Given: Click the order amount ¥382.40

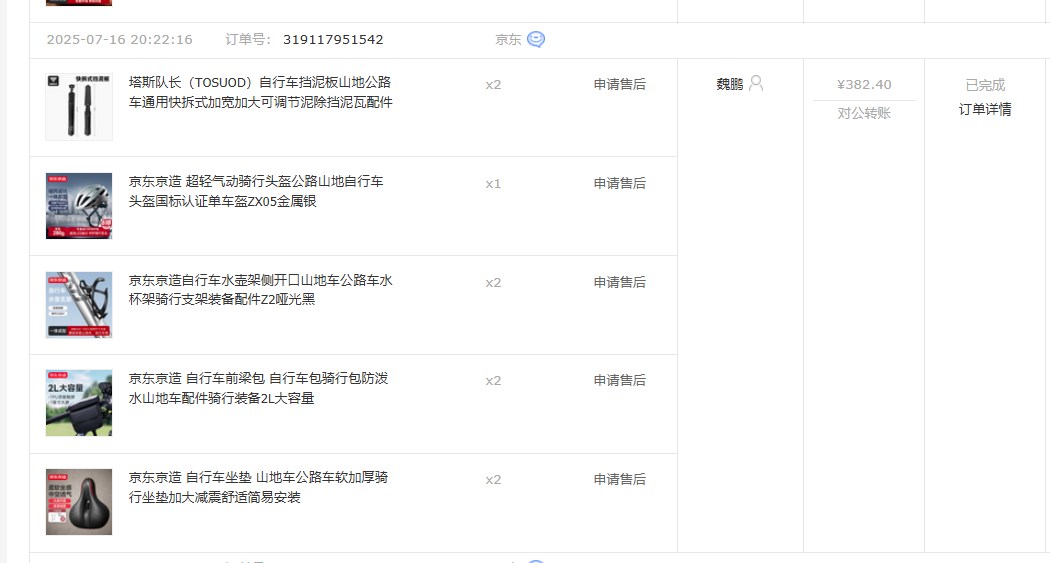Looking at the screenshot, I should 864,84.
